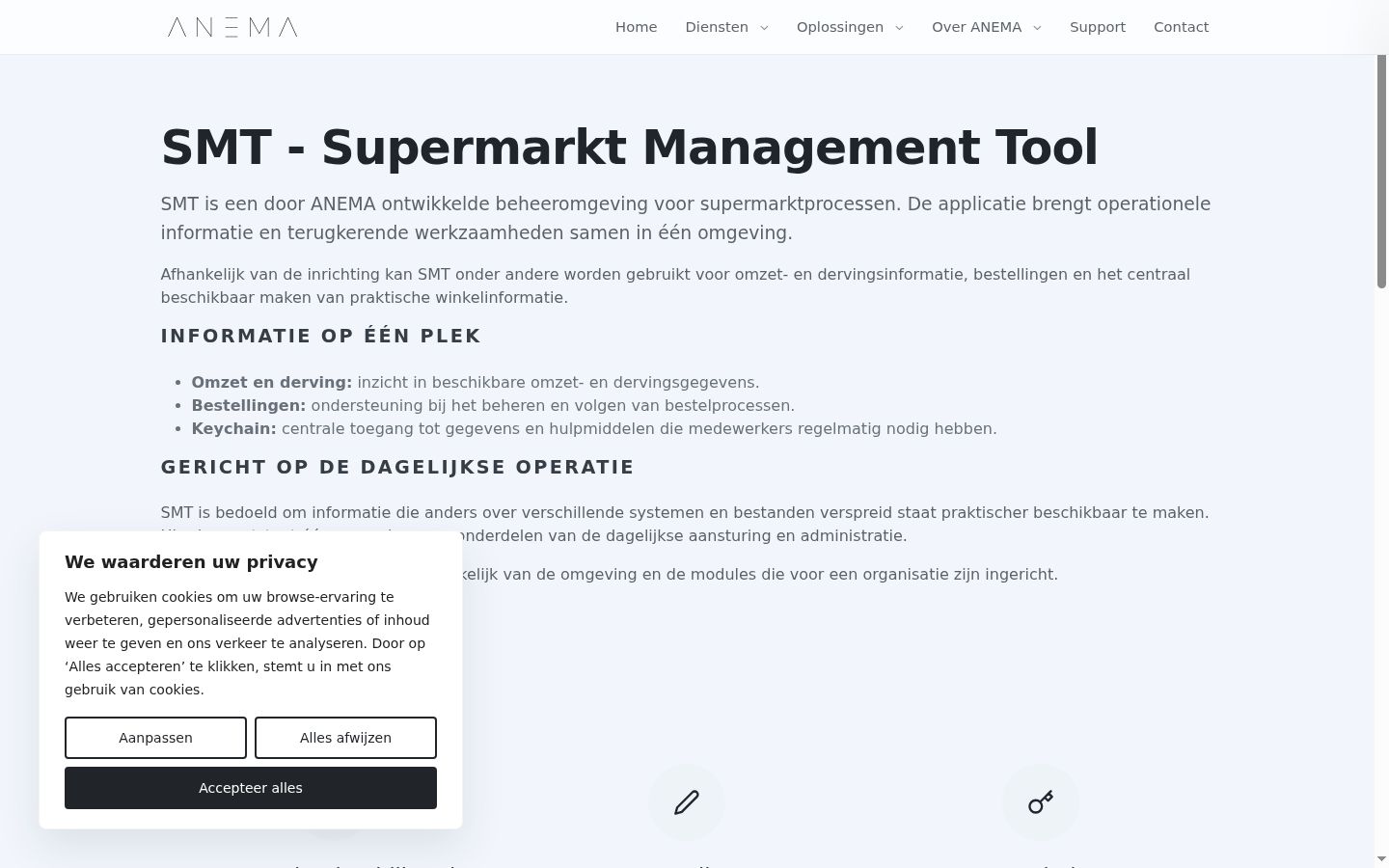Expand the Oplossingen dropdown chevron
The height and width of the screenshot is (868, 1389).
899,28
